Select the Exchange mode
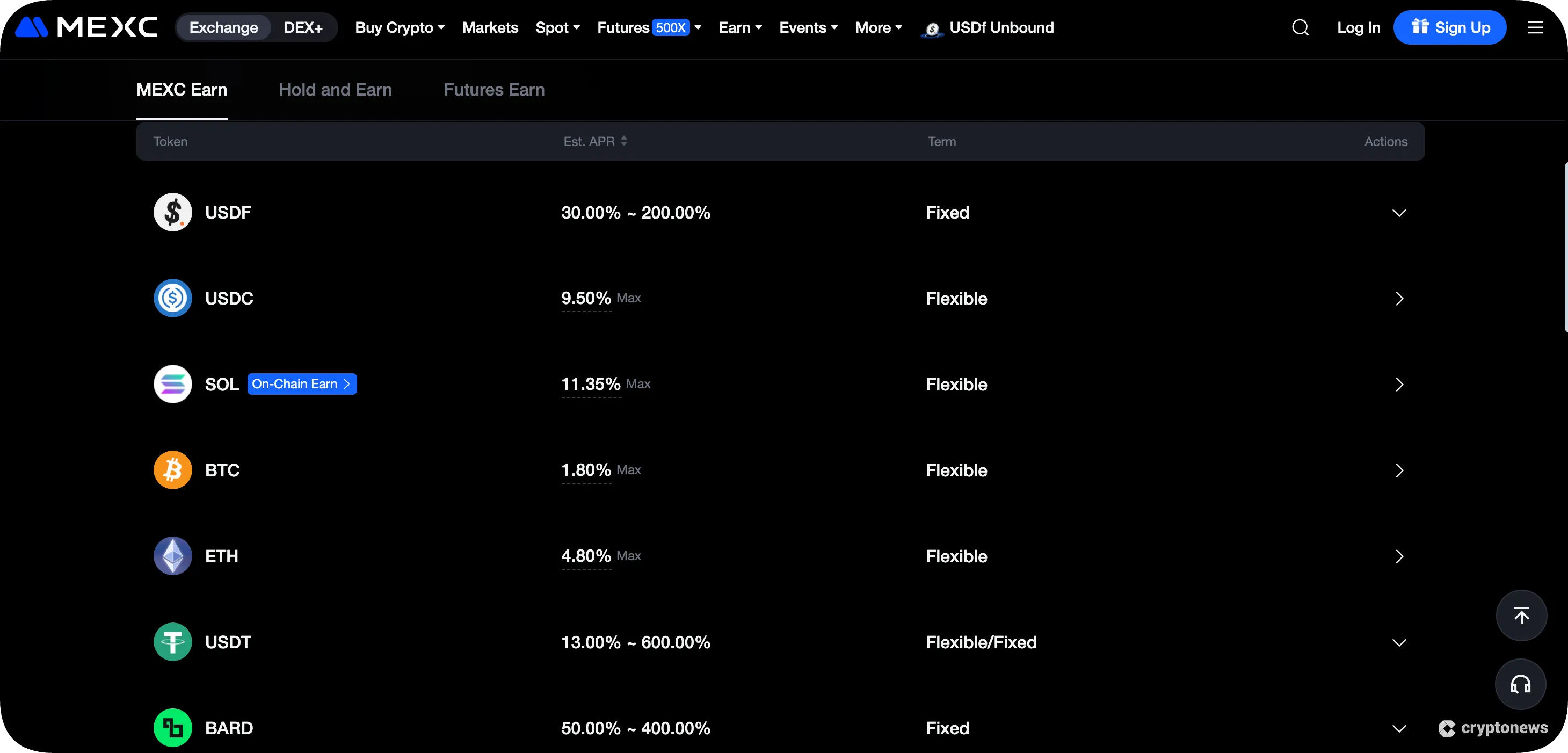 (x=223, y=27)
